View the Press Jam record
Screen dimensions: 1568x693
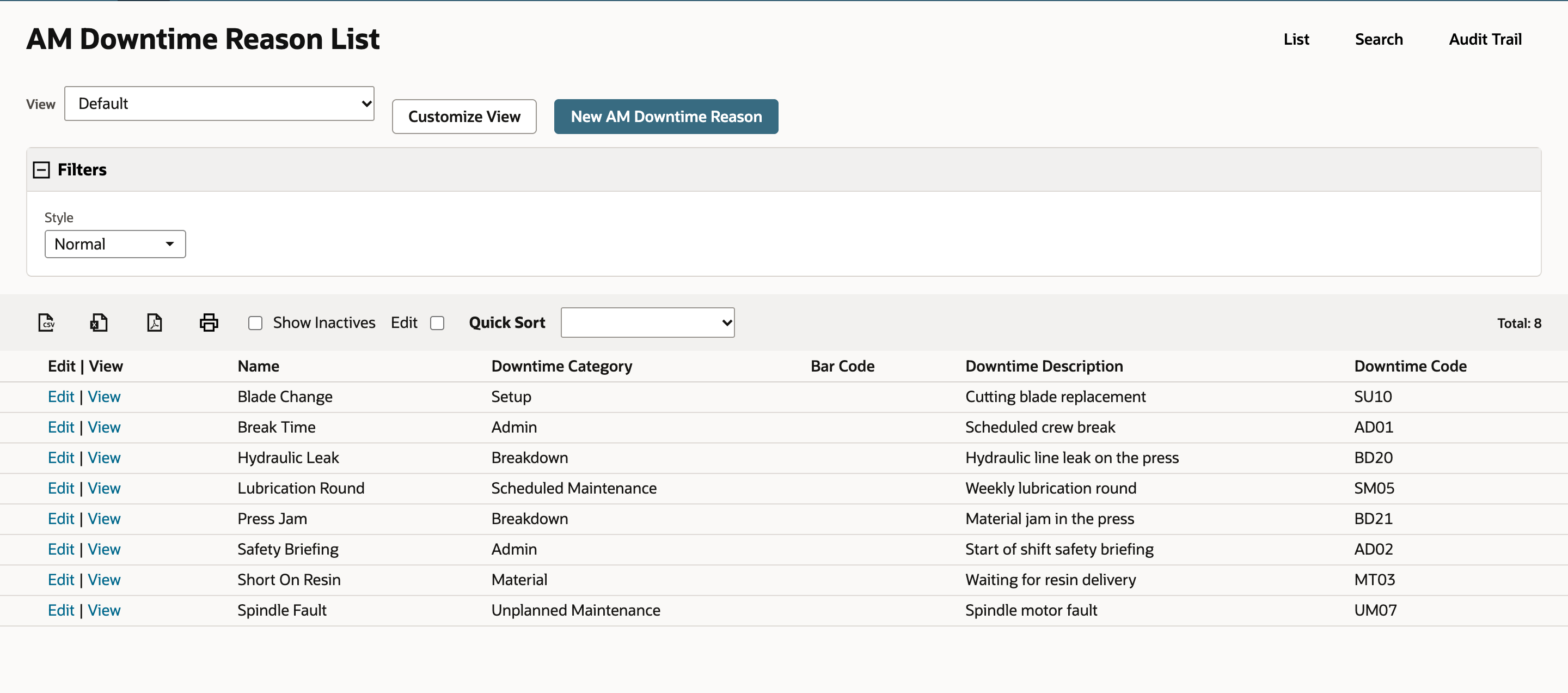click(x=104, y=519)
